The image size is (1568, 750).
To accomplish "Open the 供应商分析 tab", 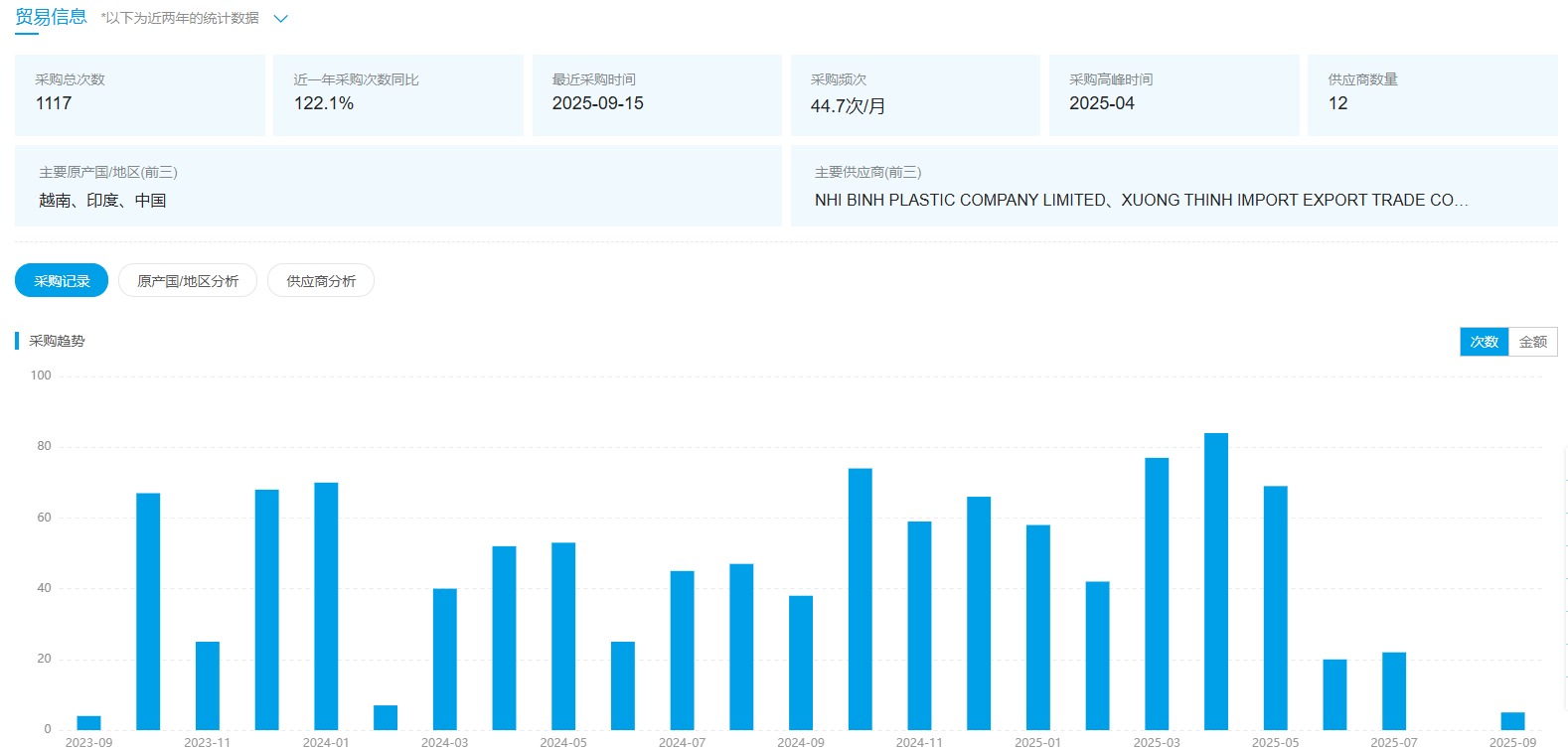I will (x=321, y=281).
